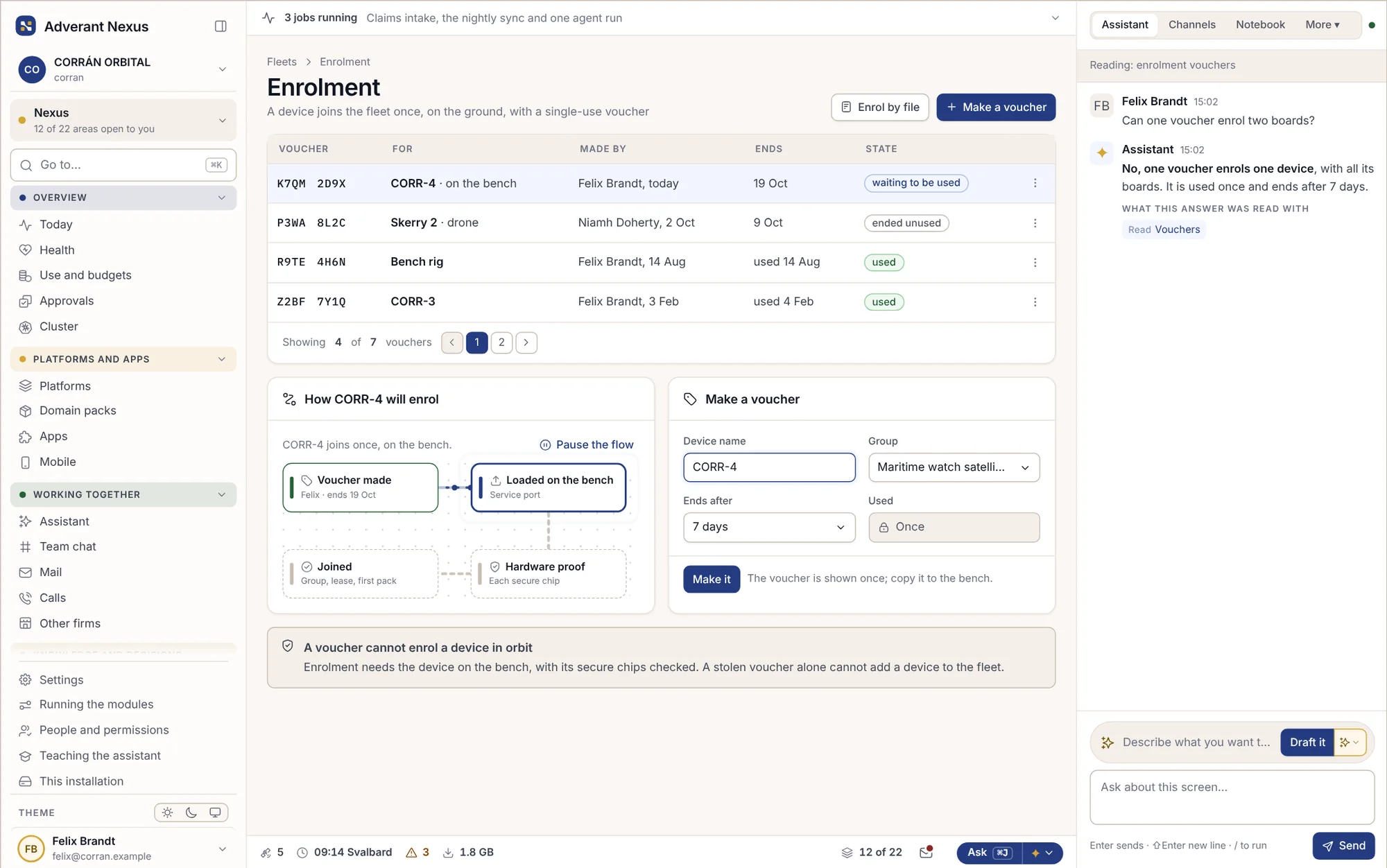Go to the previous vouchers page arrow
The width and height of the screenshot is (1387, 868).
click(452, 342)
